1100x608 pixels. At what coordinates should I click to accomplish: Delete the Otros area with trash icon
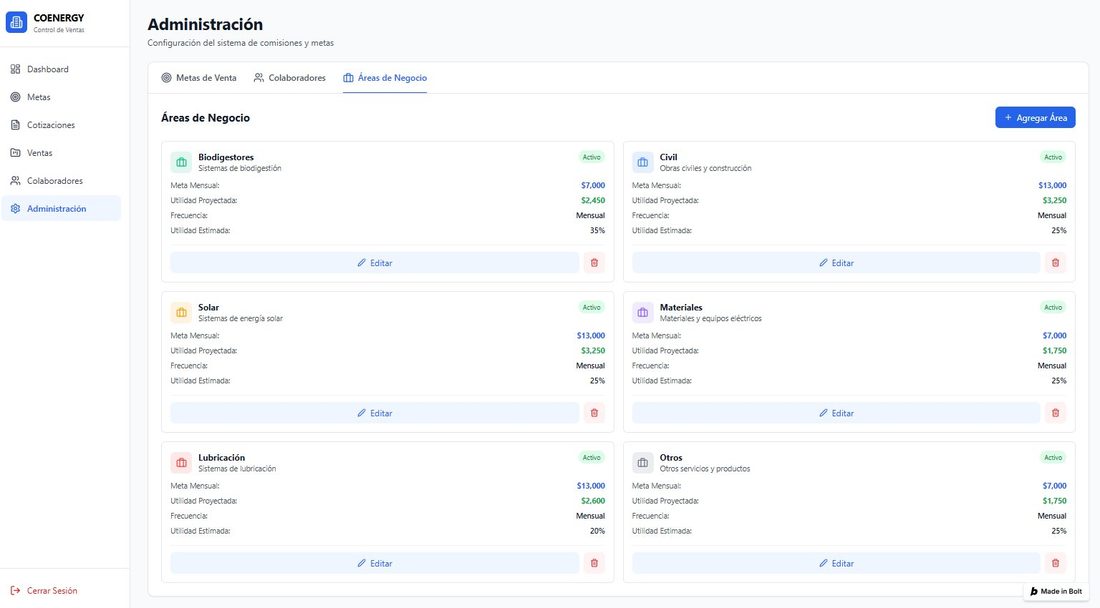point(1055,563)
